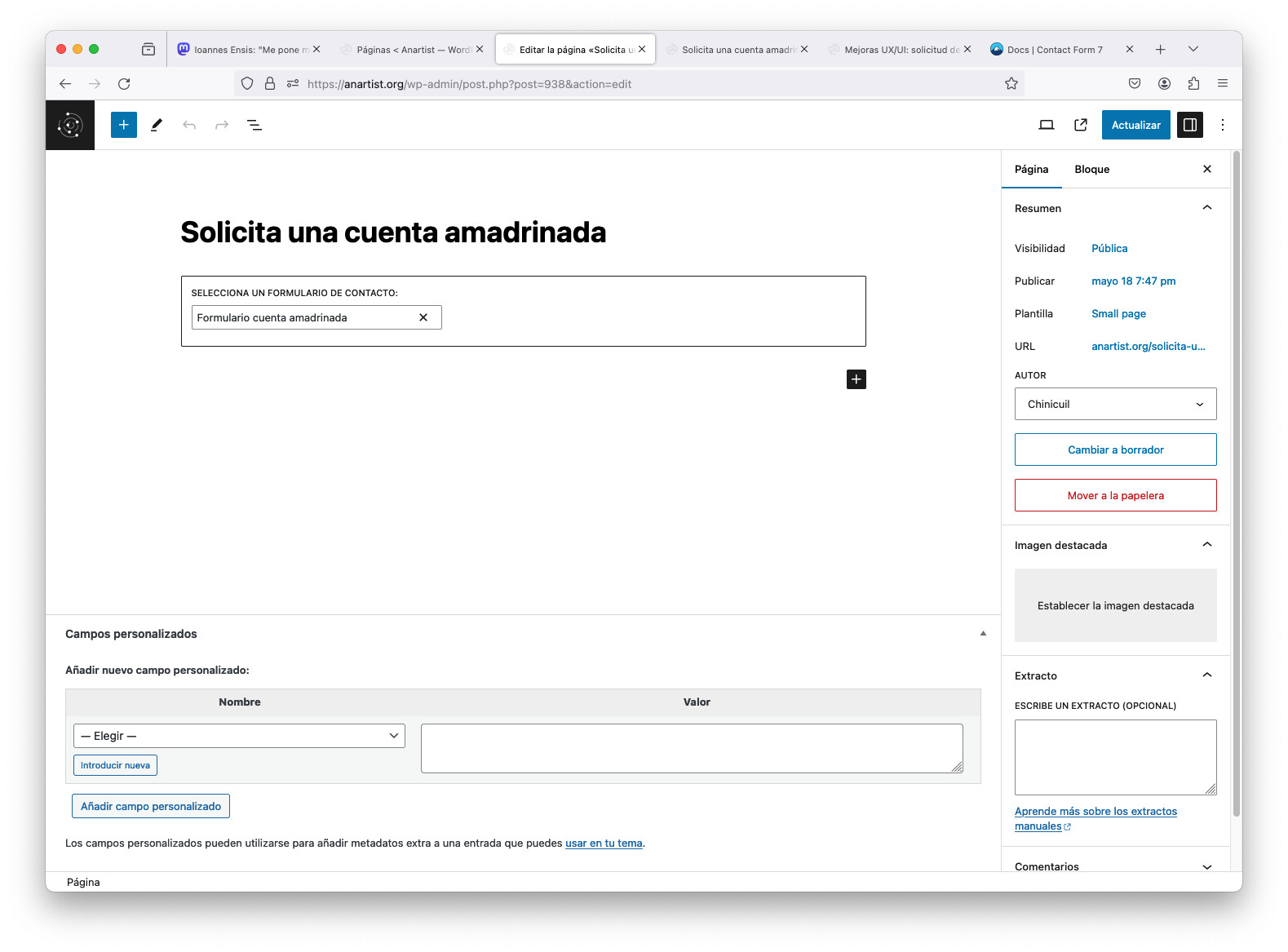
Task: Open the browser shield tracking protection icon
Action: click(x=247, y=83)
